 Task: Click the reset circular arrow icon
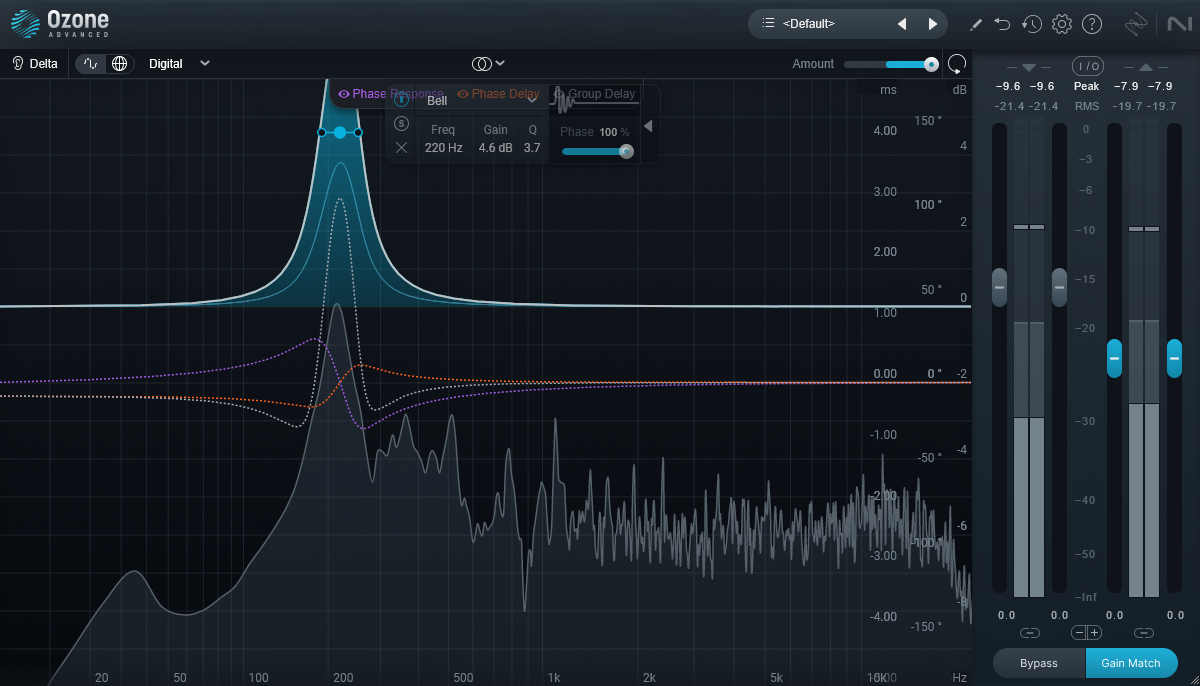957,64
